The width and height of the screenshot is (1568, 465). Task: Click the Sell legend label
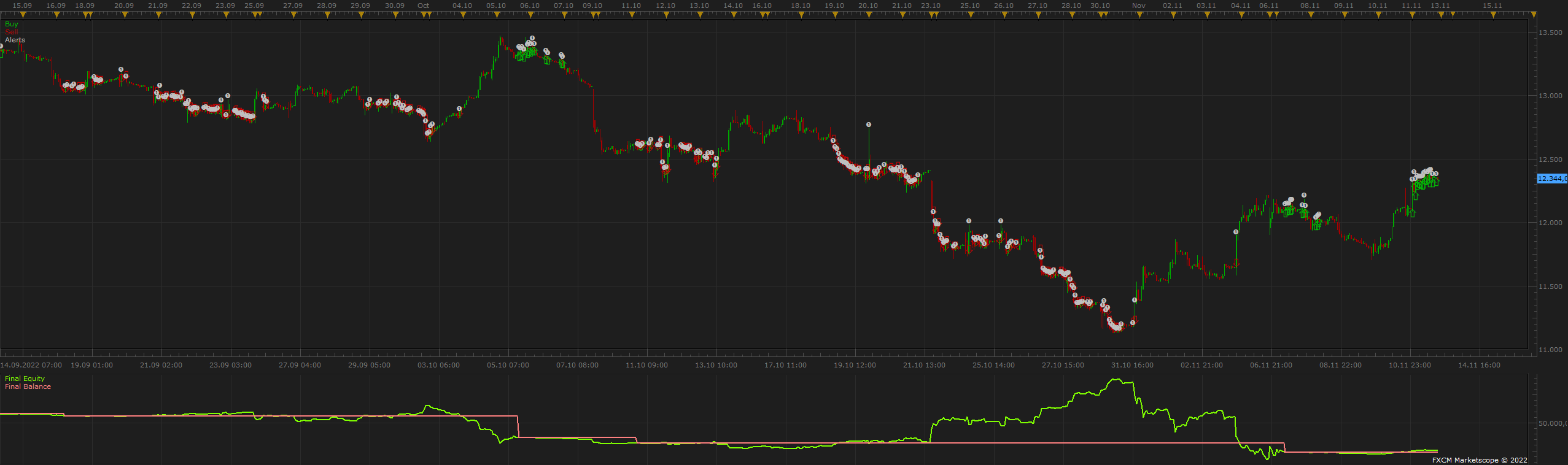(12, 32)
